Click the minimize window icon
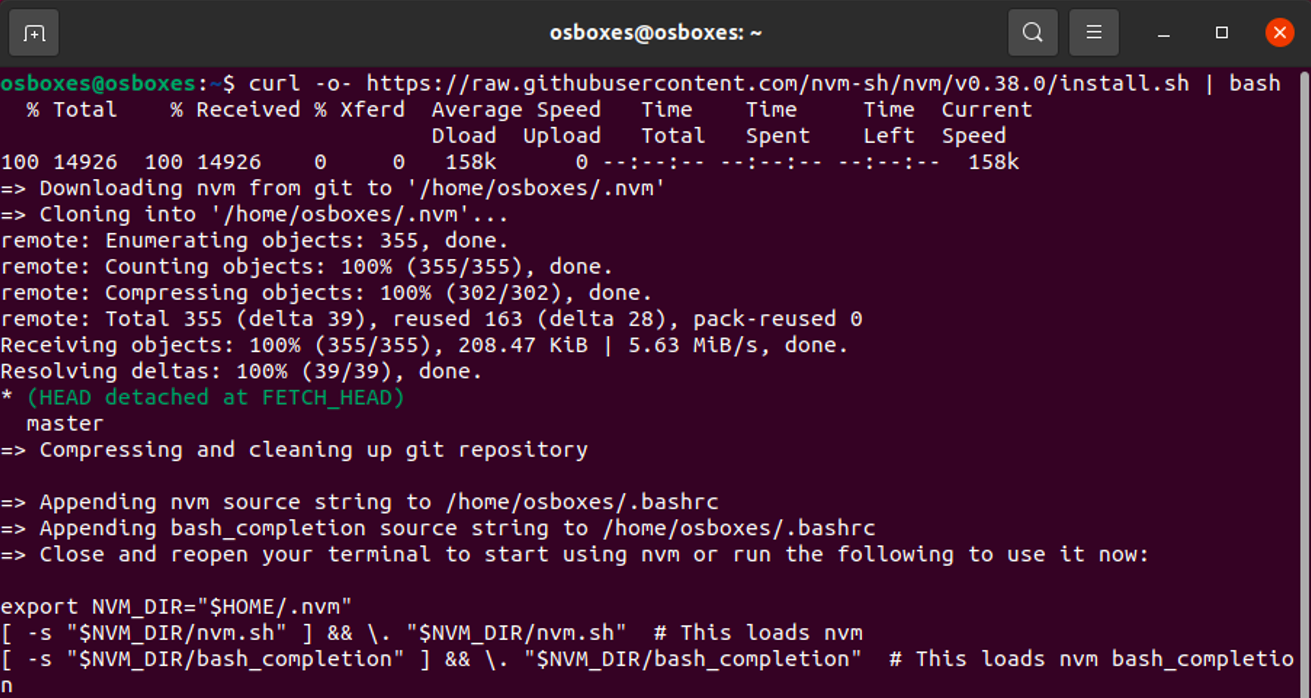This screenshot has width=1311, height=698. 1163,33
